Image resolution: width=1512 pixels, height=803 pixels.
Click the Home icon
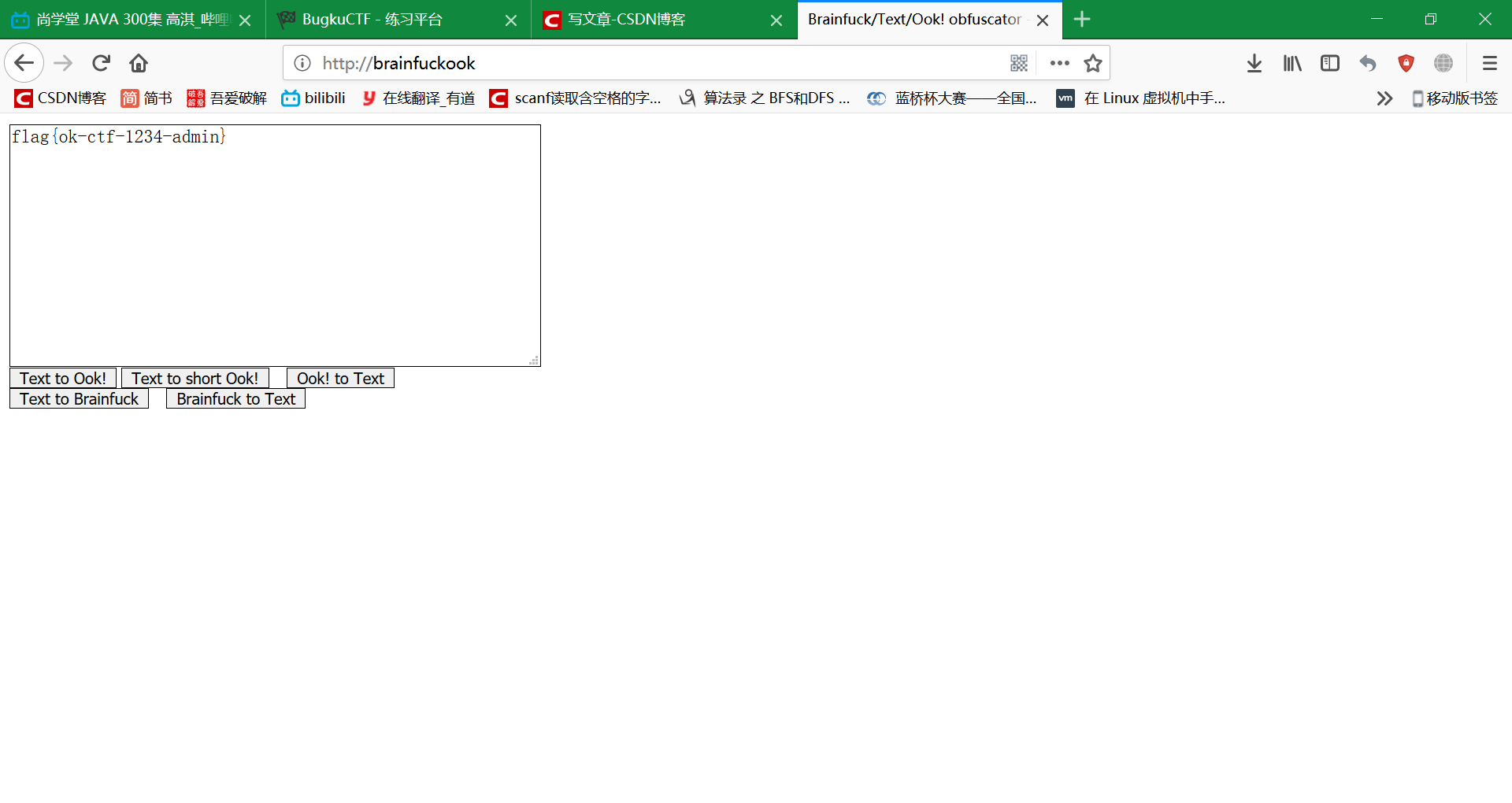139,63
